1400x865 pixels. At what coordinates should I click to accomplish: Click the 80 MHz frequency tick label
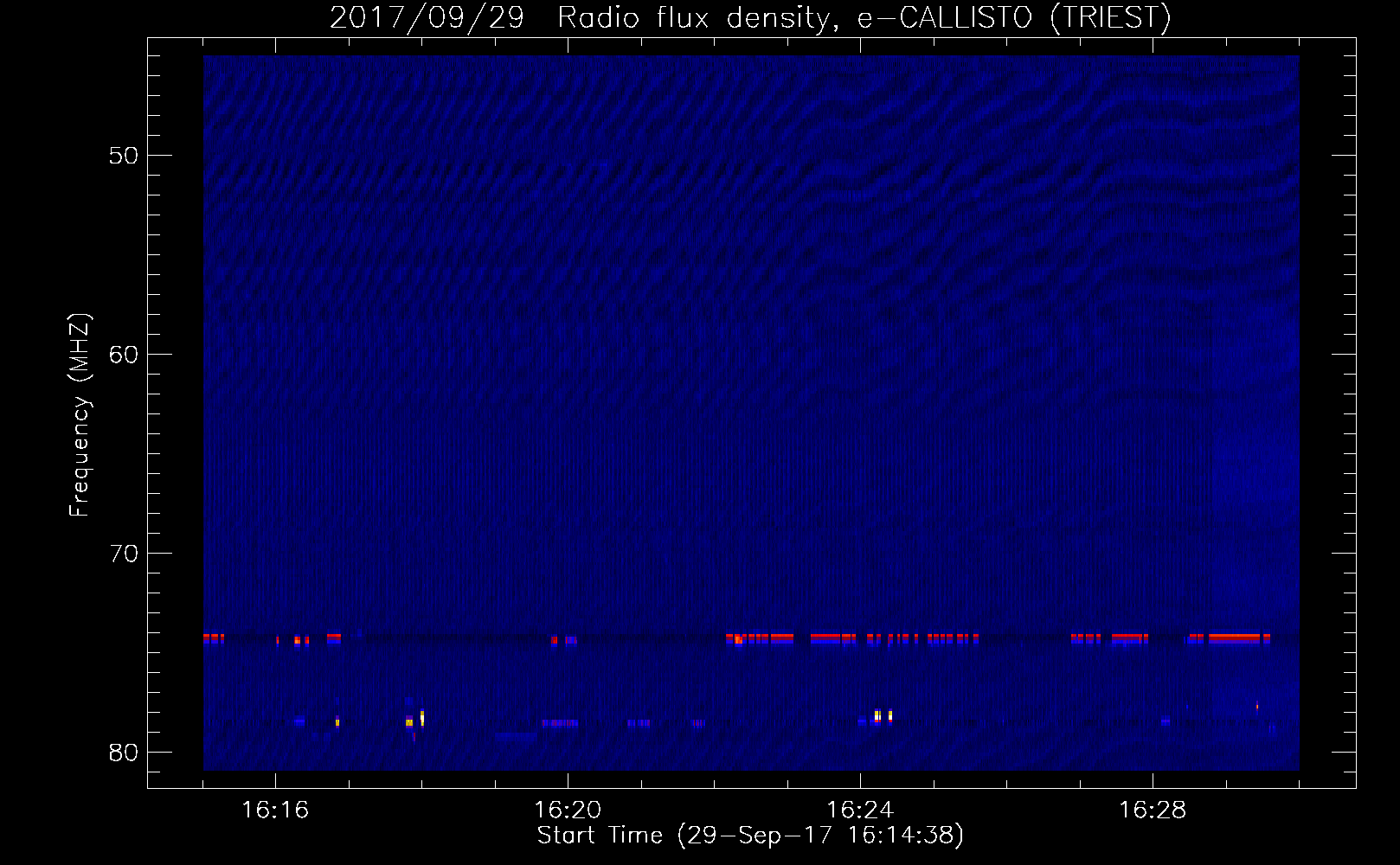124,753
